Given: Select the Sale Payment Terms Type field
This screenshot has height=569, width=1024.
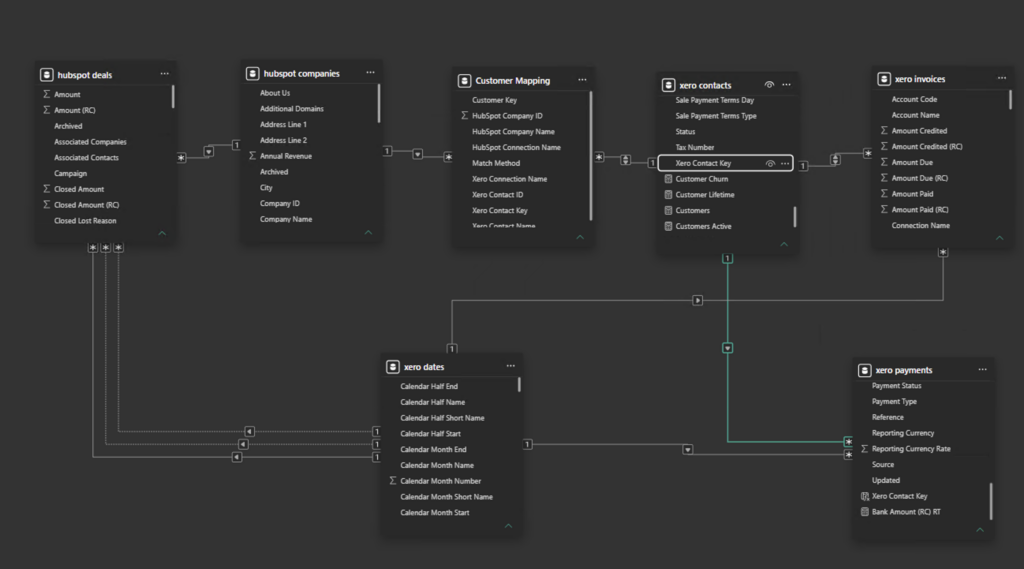Looking at the screenshot, I should point(716,116).
